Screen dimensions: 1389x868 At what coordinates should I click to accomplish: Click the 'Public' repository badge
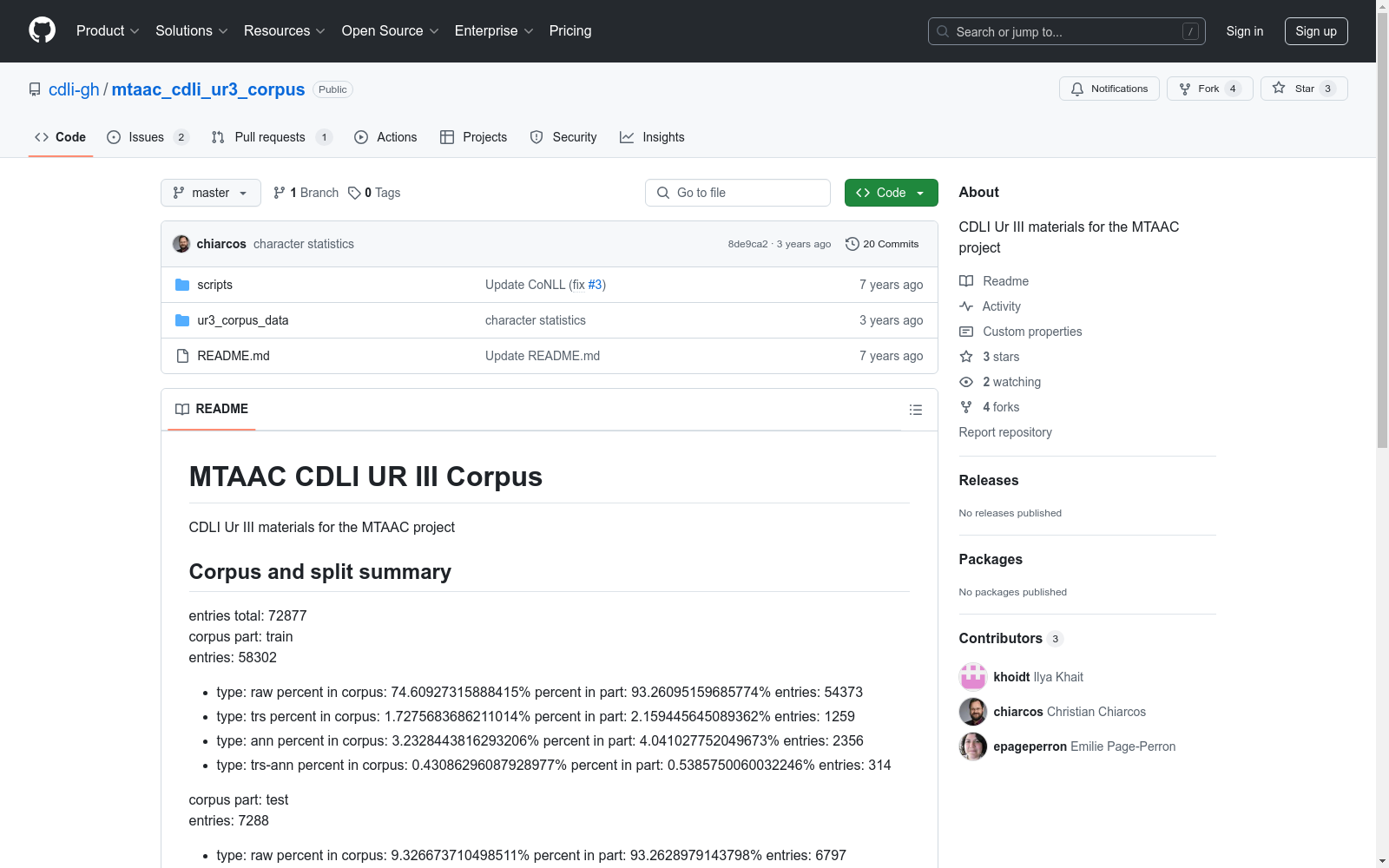pos(332,89)
